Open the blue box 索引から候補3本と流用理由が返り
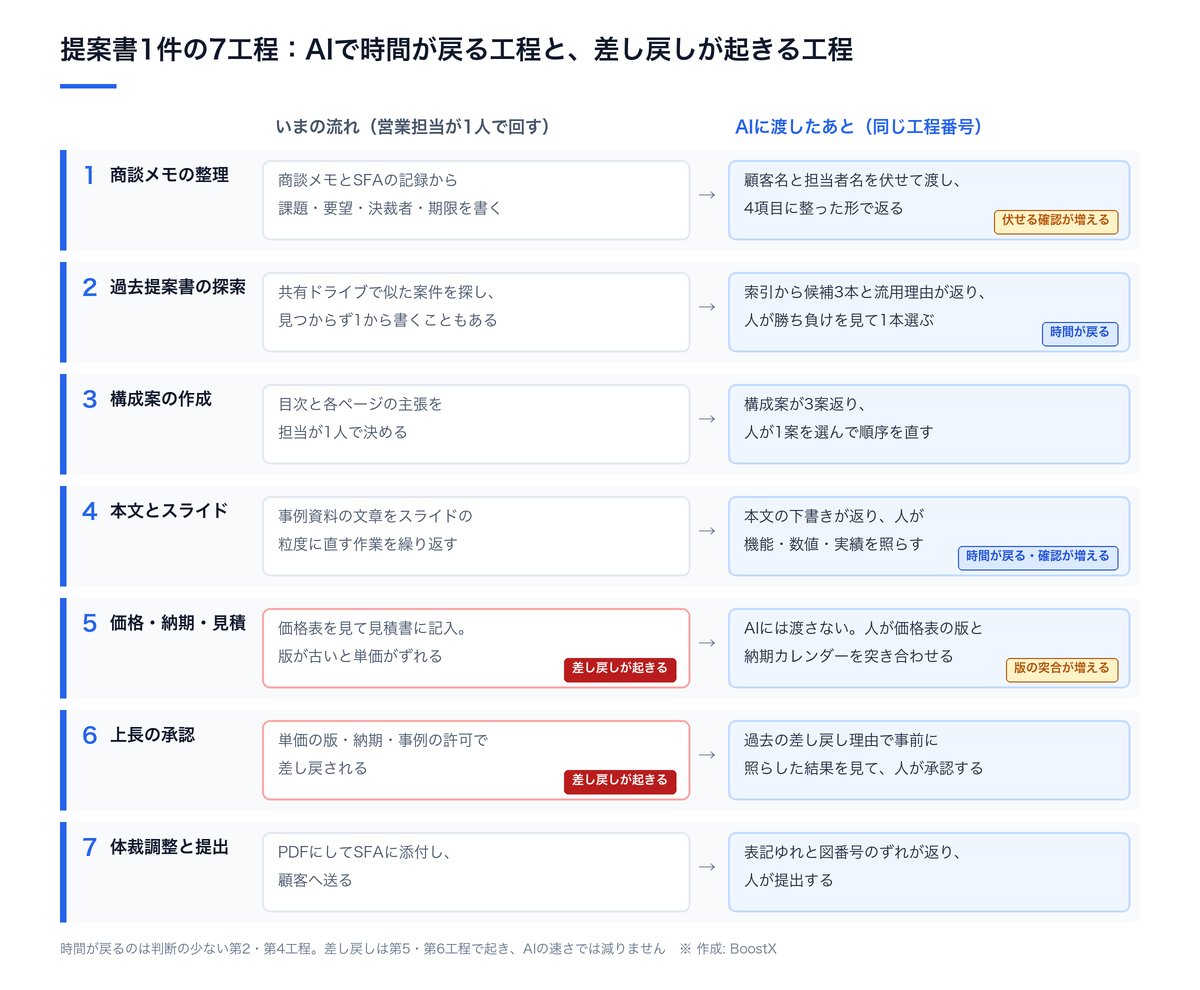The height and width of the screenshot is (990, 1200). tap(929, 312)
